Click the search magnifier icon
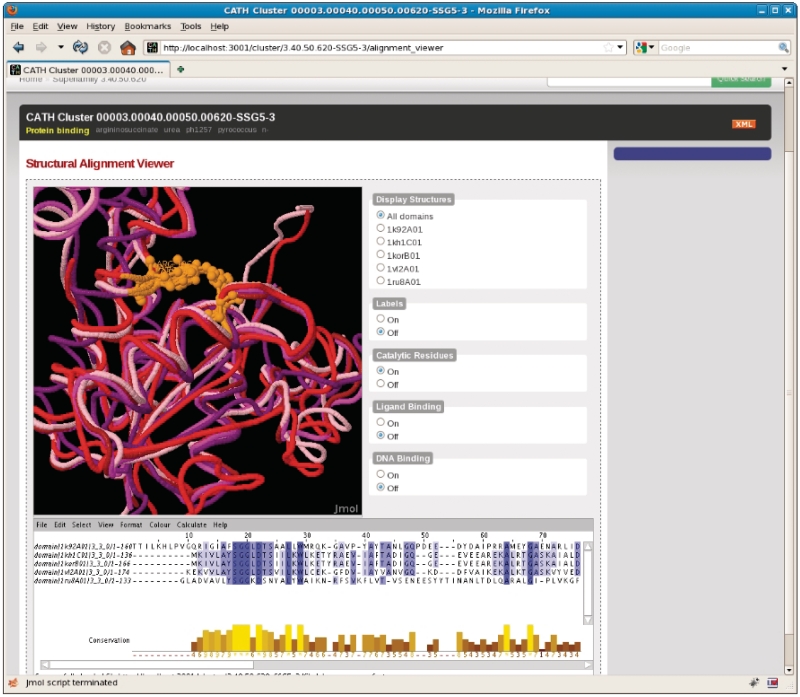 (783, 47)
